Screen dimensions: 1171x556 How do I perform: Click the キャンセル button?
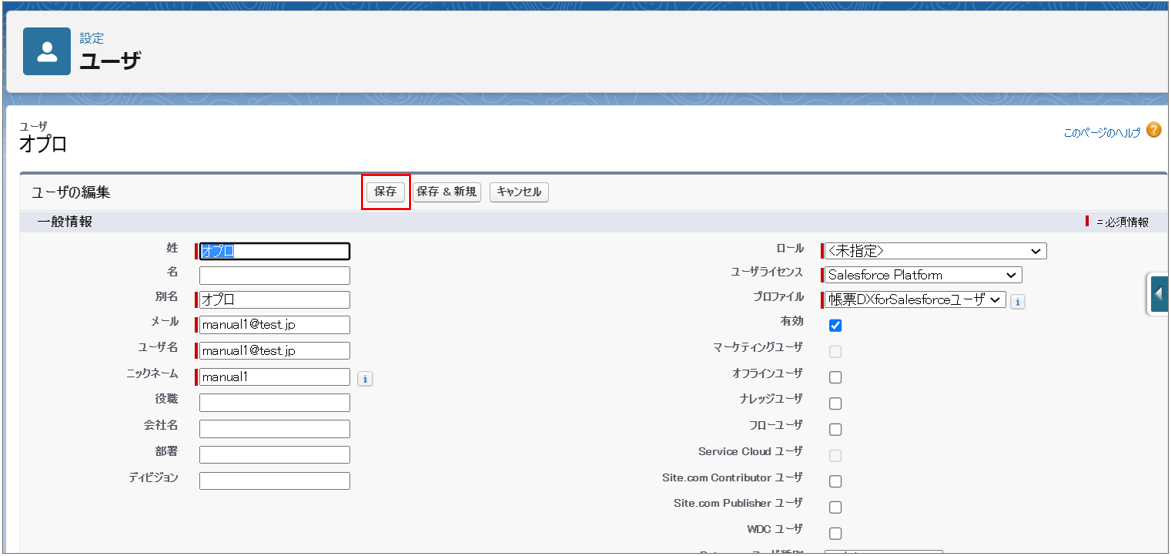[x=519, y=192]
